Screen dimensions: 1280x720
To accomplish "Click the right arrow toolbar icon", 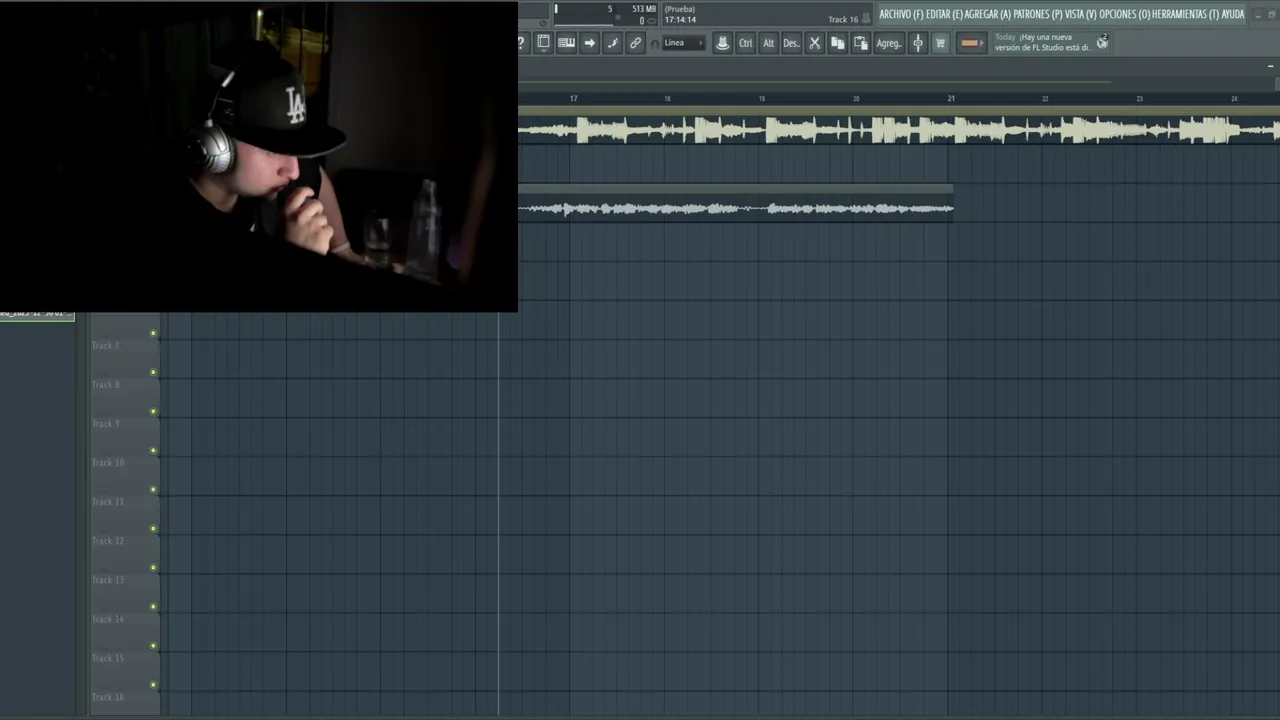I will [x=589, y=43].
